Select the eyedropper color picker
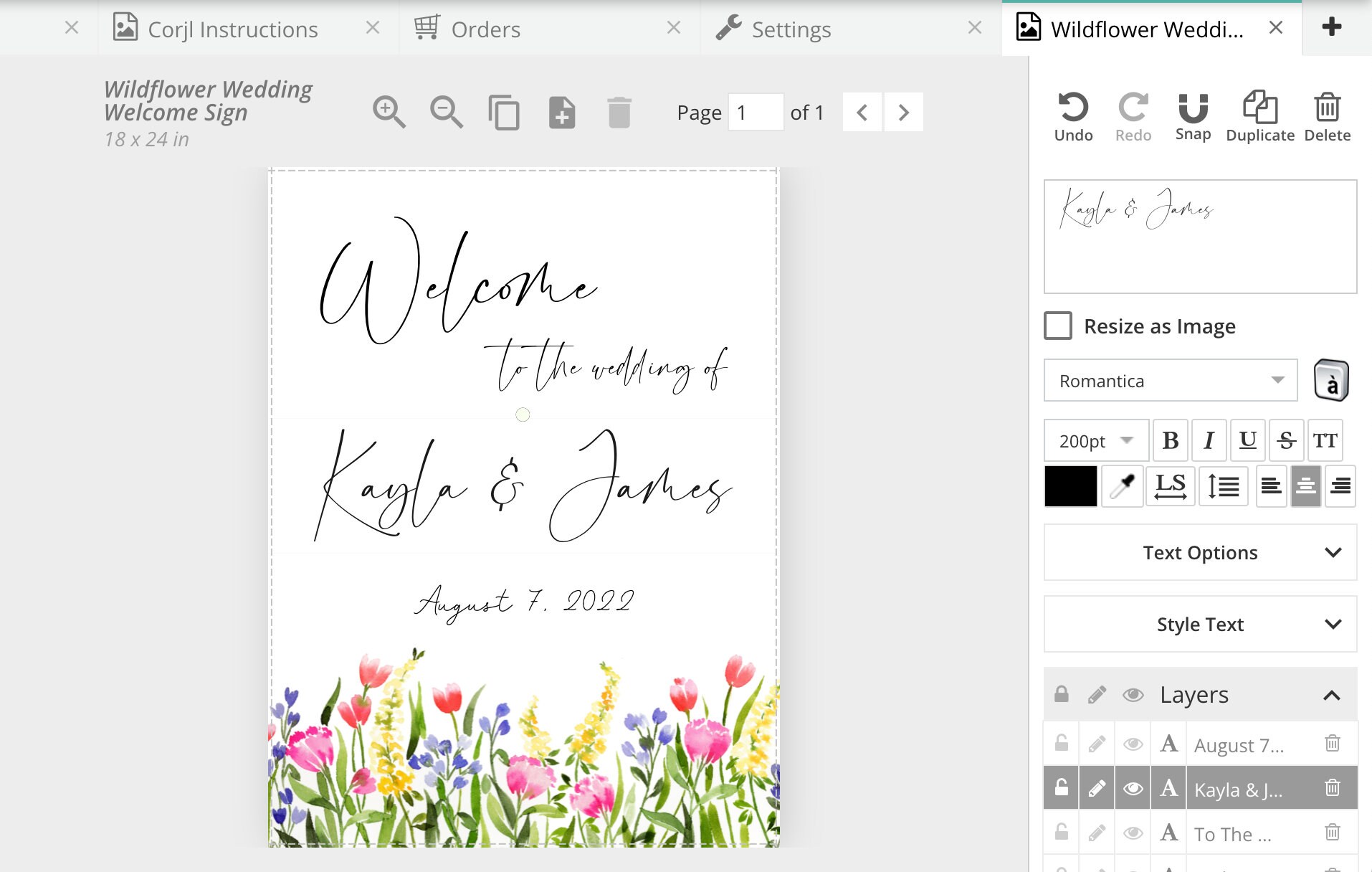The image size is (1372, 872). 1122,485
